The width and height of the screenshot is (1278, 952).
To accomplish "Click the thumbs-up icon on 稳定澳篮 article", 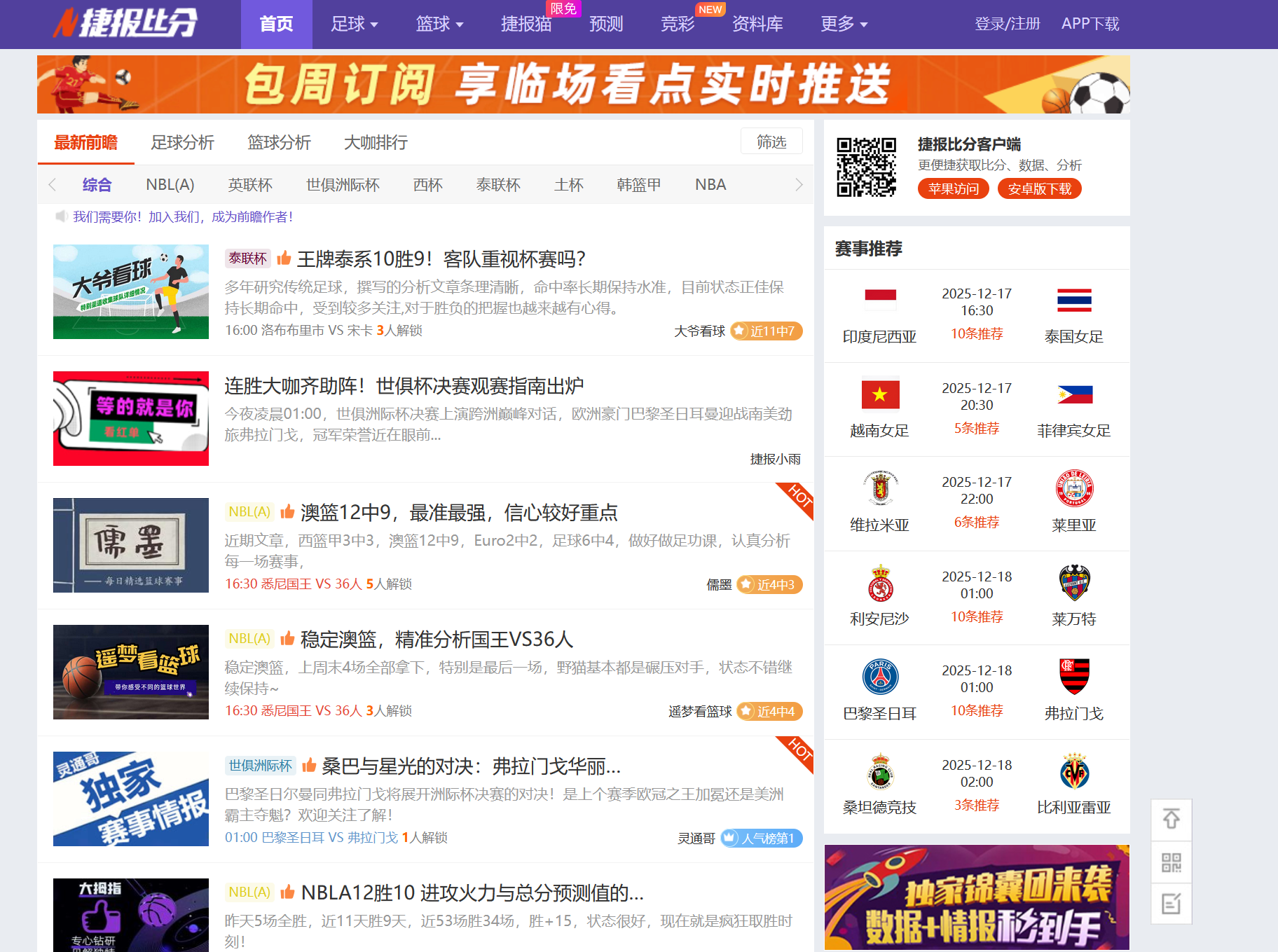I will (x=287, y=639).
